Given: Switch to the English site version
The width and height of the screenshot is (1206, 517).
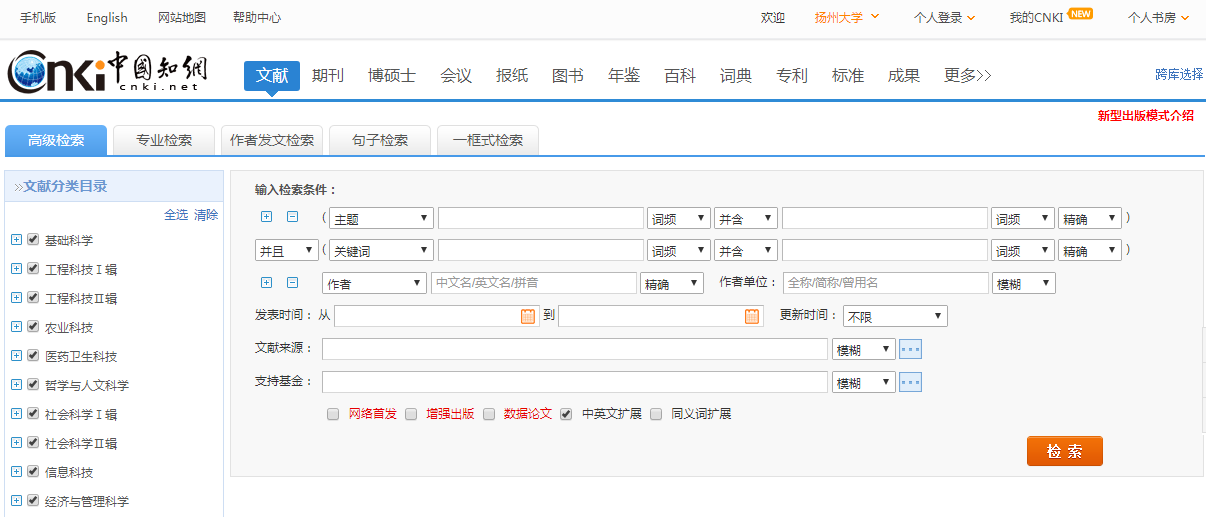Looking at the screenshot, I should [107, 17].
